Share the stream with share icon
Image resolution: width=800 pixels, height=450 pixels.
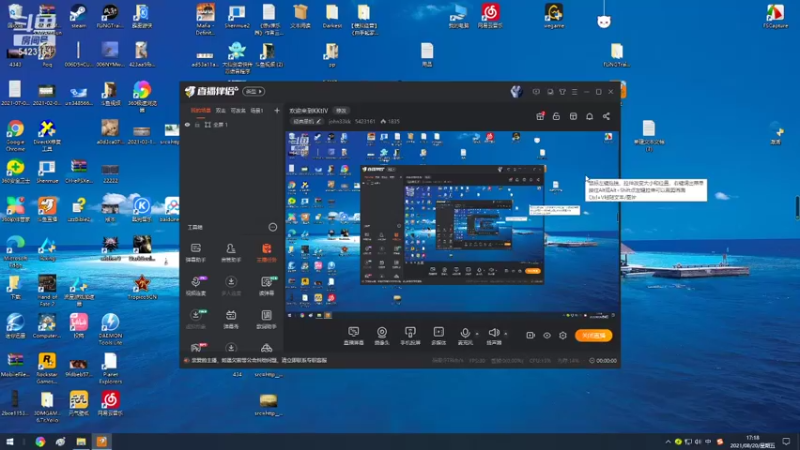(x=606, y=116)
